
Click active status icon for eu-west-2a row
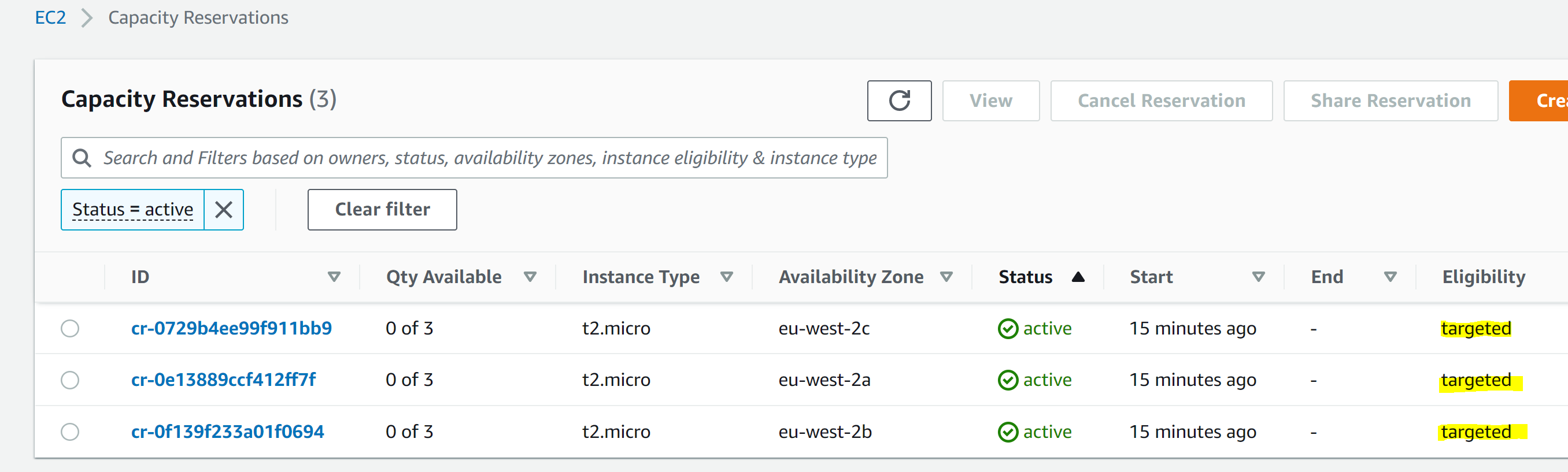click(1007, 380)
